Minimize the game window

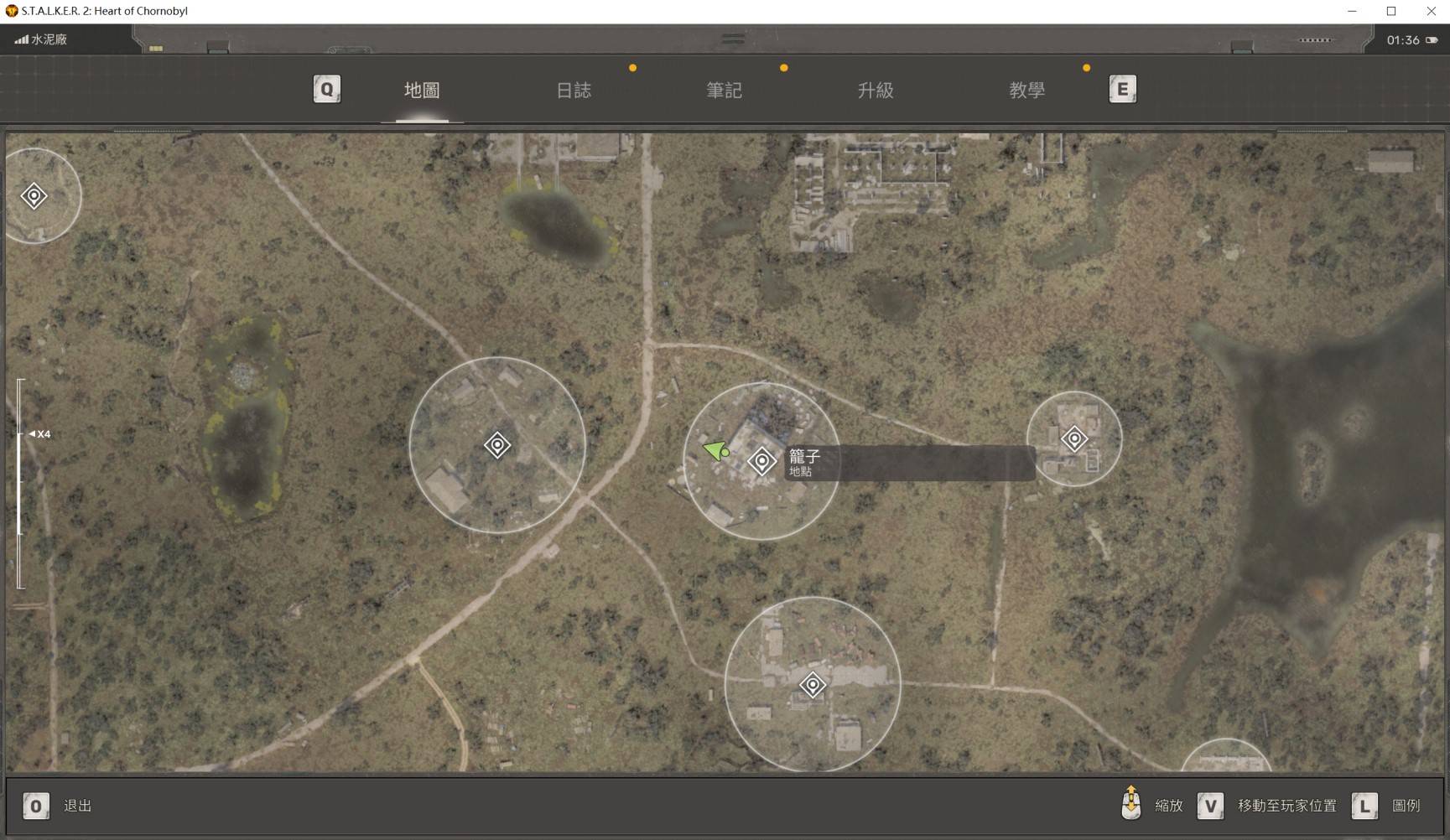pos(1352,11)
